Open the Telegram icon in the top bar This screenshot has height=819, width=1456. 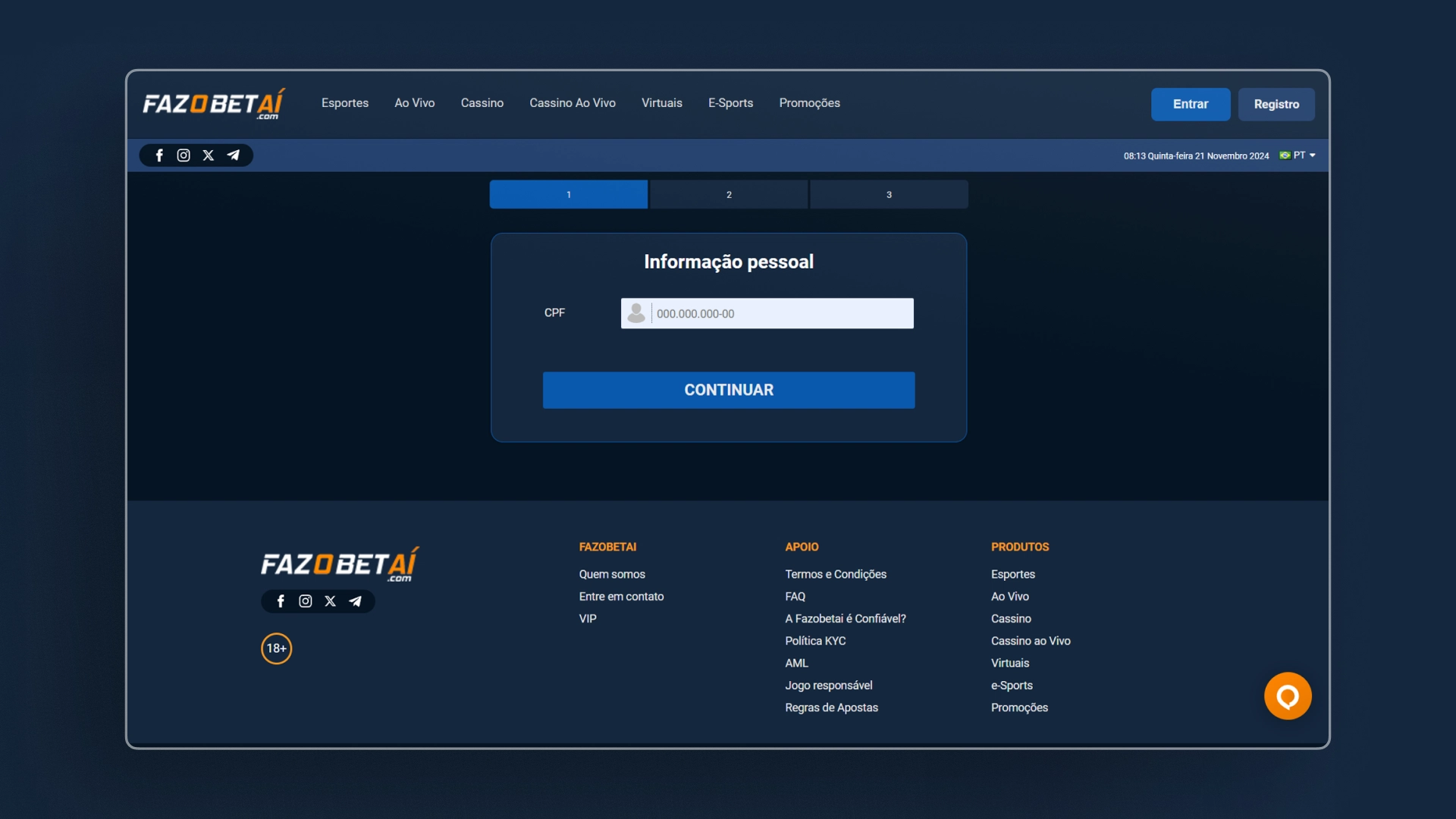pyautogui.click(x=234, y=155)
